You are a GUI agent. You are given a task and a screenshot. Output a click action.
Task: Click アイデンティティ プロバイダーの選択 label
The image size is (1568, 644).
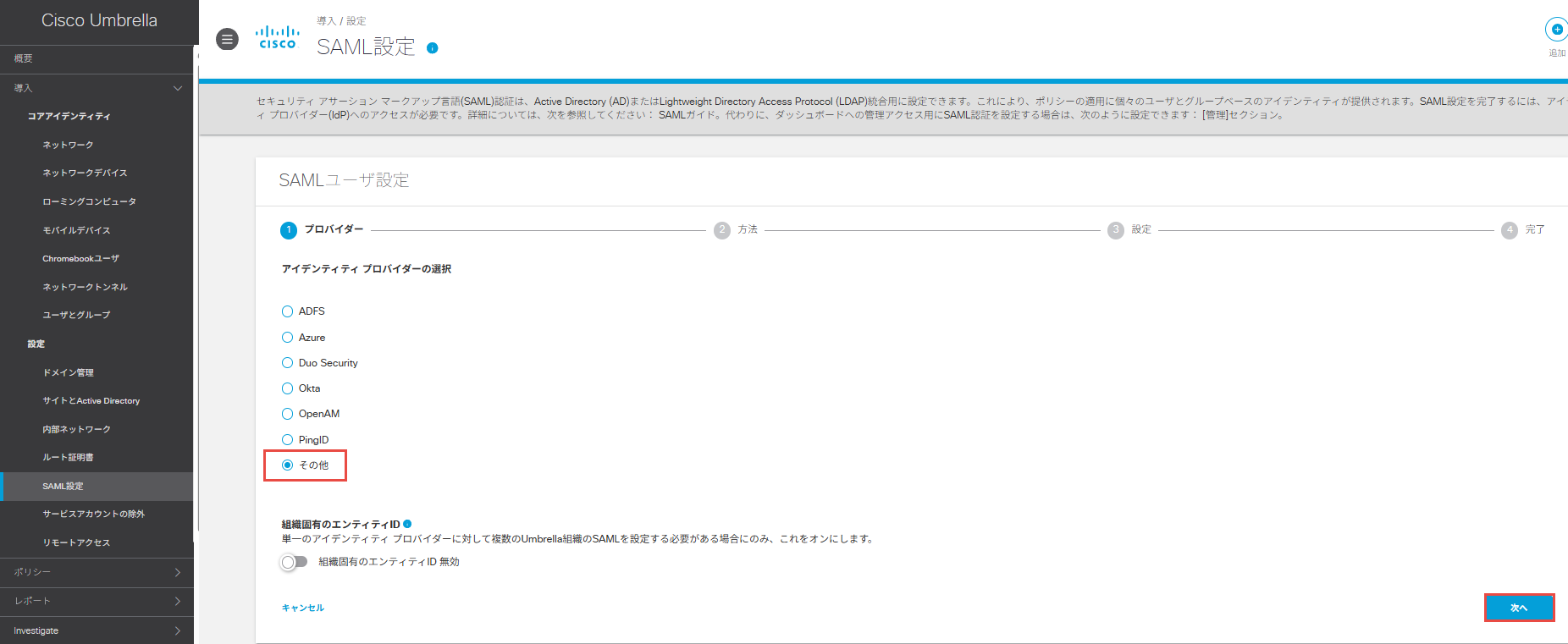tap(367, 269)
